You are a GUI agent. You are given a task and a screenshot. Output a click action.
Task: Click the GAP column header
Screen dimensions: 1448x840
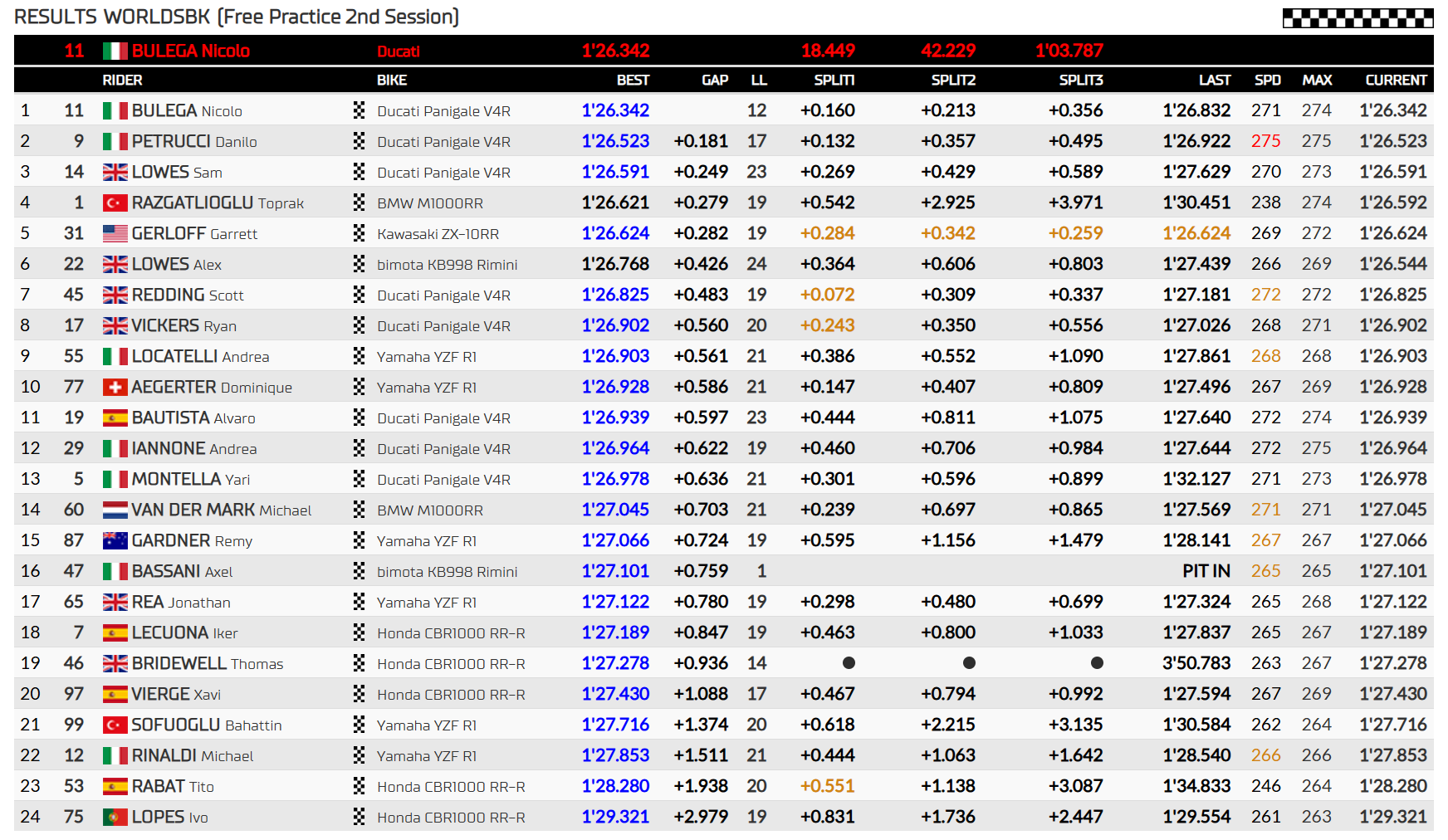click(x=715, y=81)
